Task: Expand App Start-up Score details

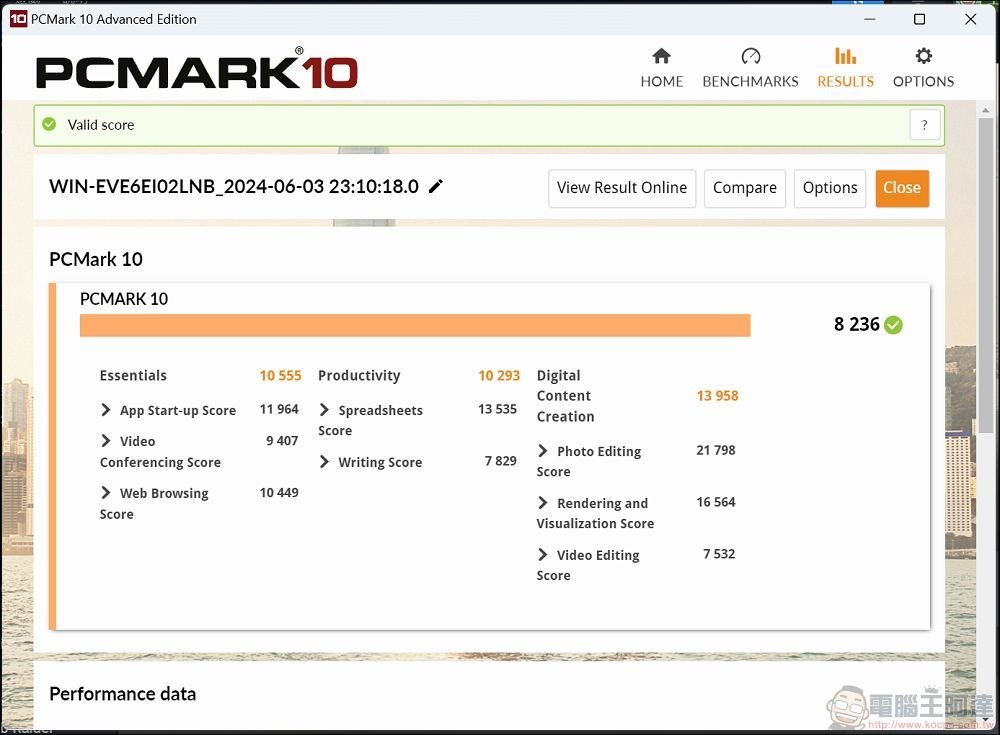Action: pyautogui.click(x=105, y=410)
